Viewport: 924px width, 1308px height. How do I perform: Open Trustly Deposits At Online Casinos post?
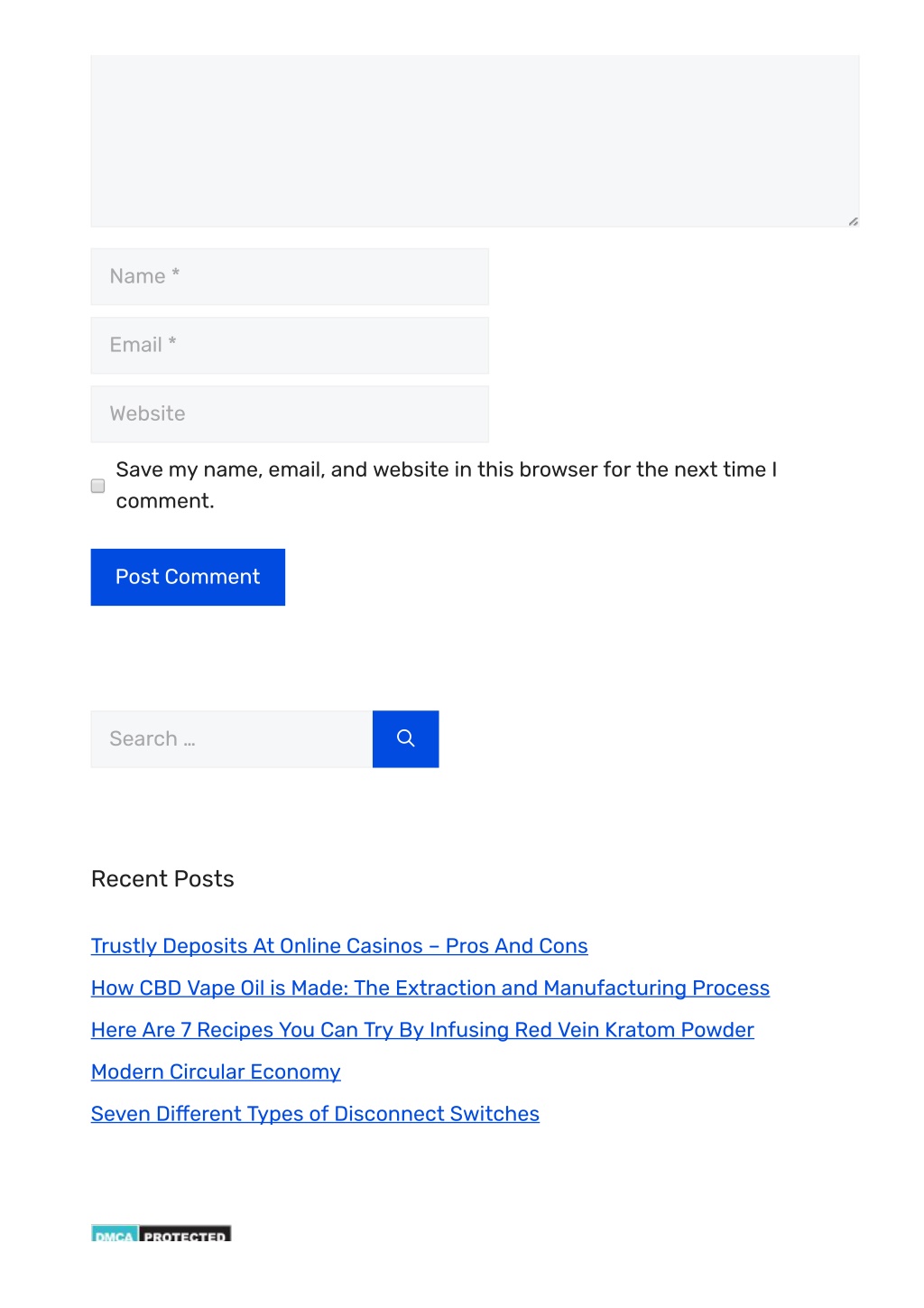coord(339,946)
